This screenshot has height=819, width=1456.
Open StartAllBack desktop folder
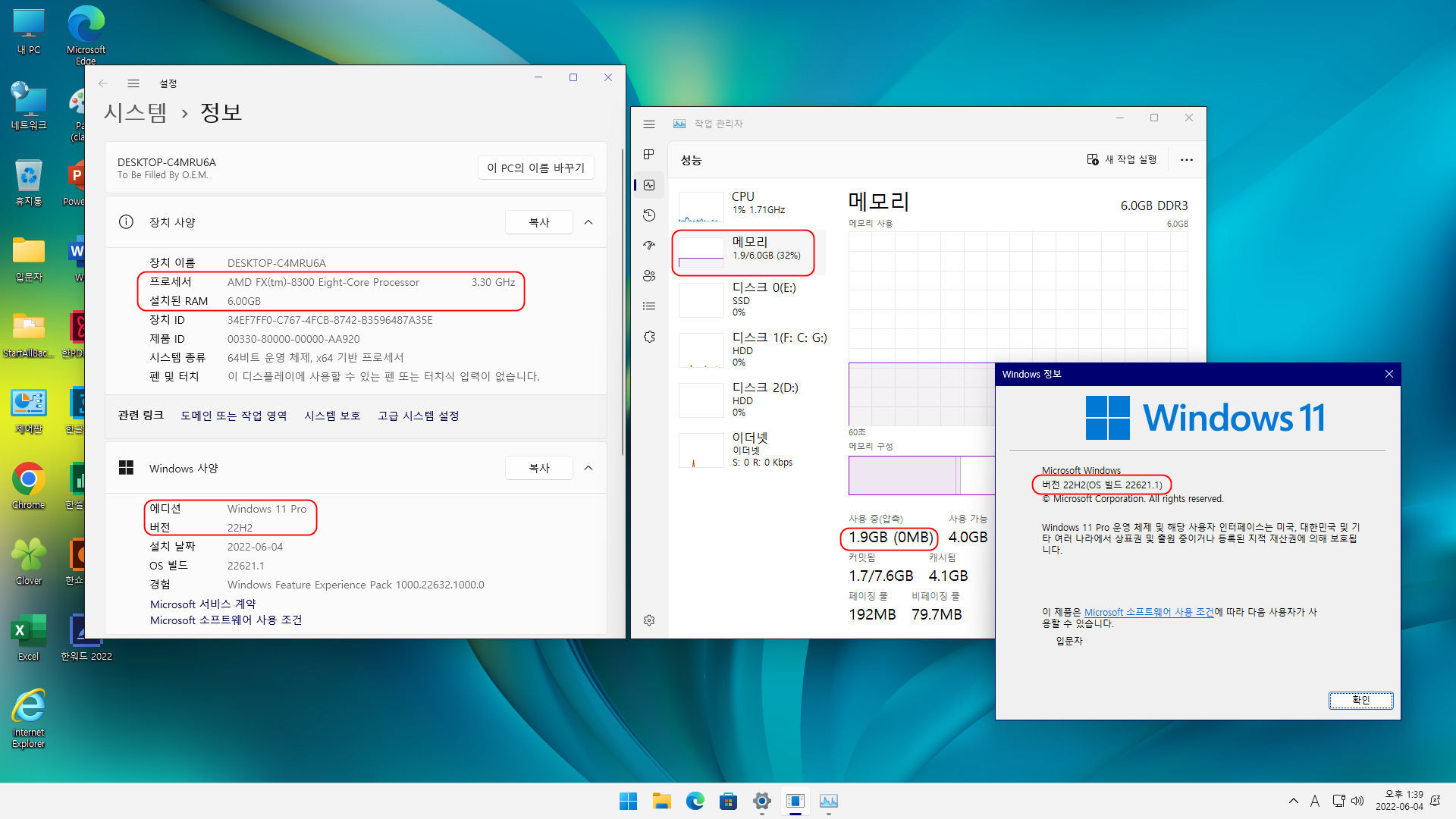coord(29,334)
